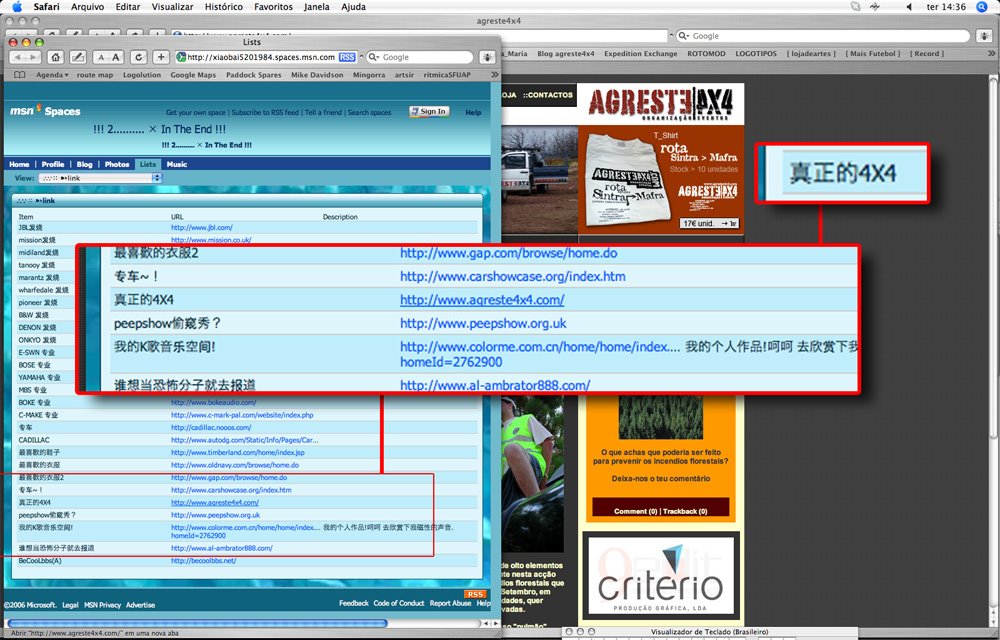Image resolution: width=1000 pixels, height=640 pixels.
Task: Make text smaller with the small A button
Action: pos(101,57)
